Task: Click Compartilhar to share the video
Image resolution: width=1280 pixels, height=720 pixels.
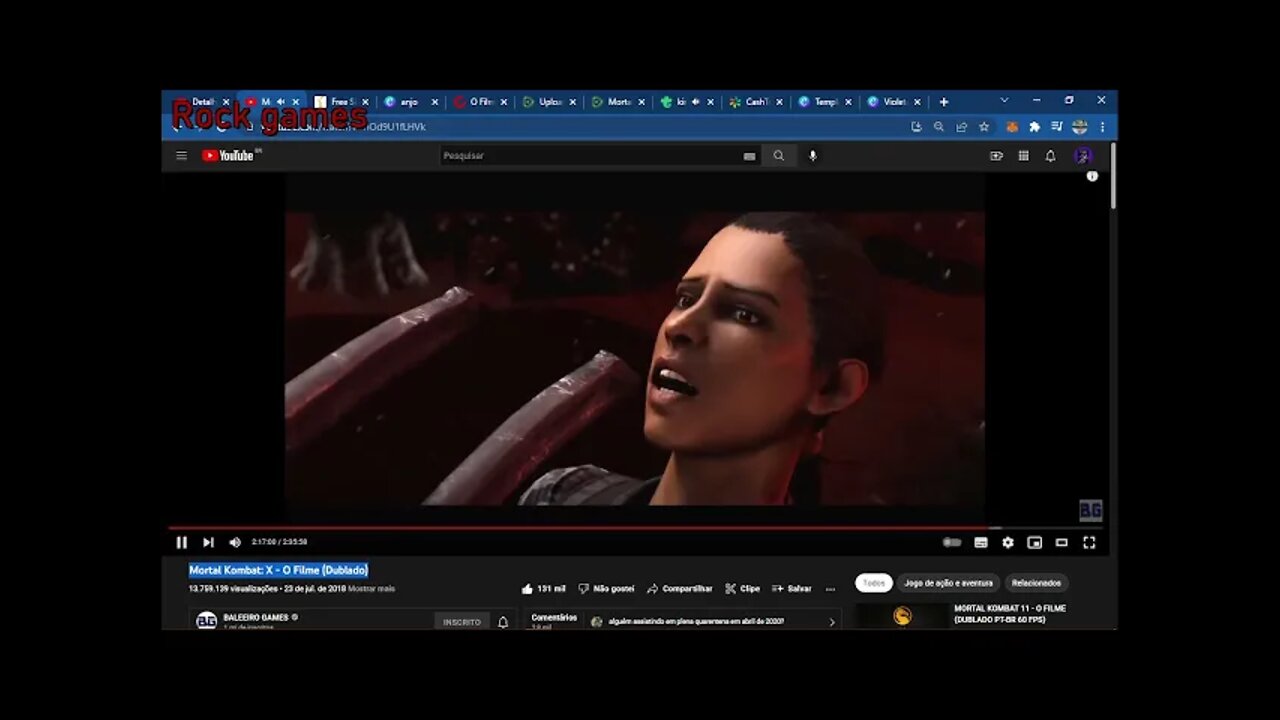Action: [679, 589]
